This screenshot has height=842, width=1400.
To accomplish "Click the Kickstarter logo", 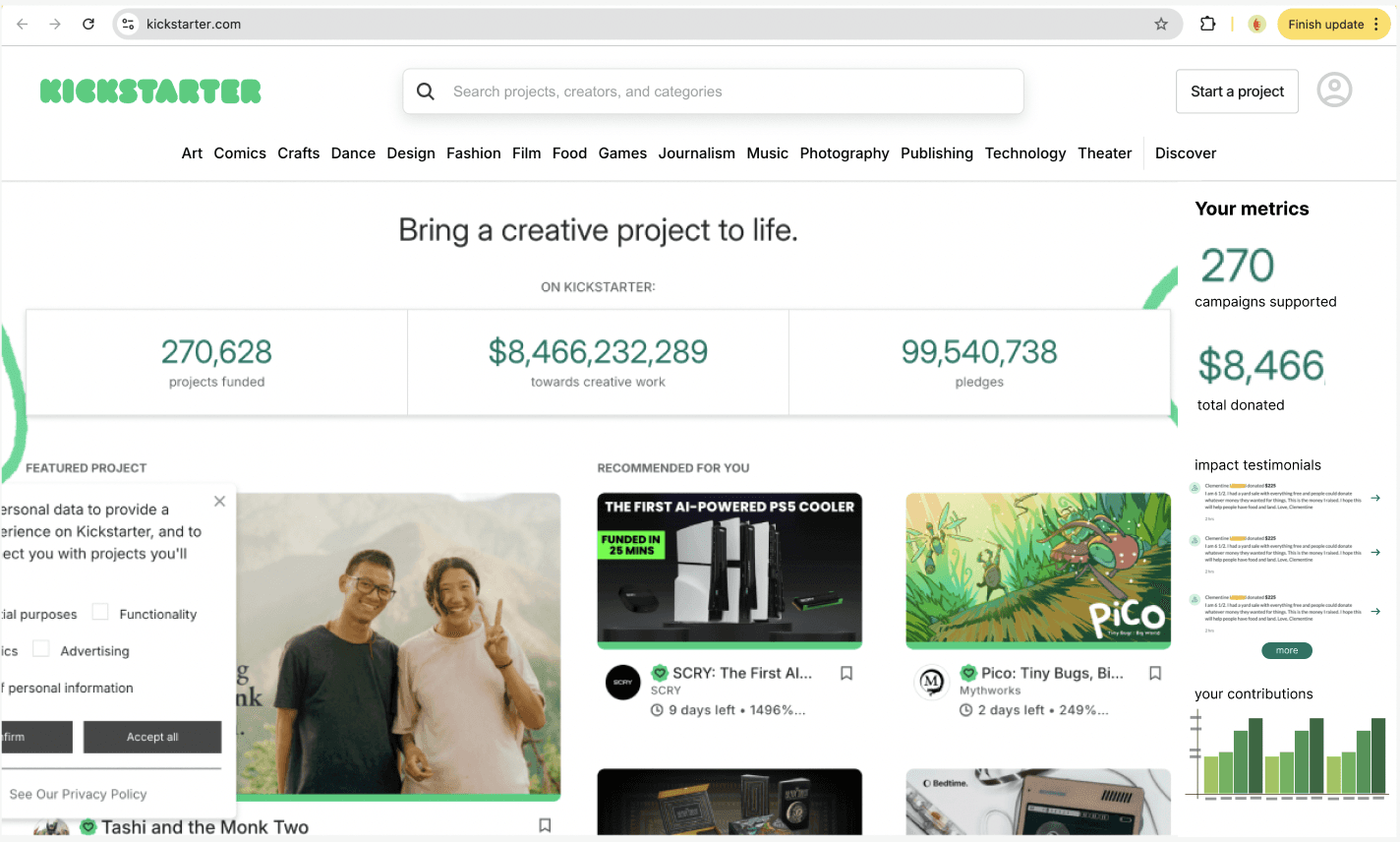I will (x=150, y=91).
